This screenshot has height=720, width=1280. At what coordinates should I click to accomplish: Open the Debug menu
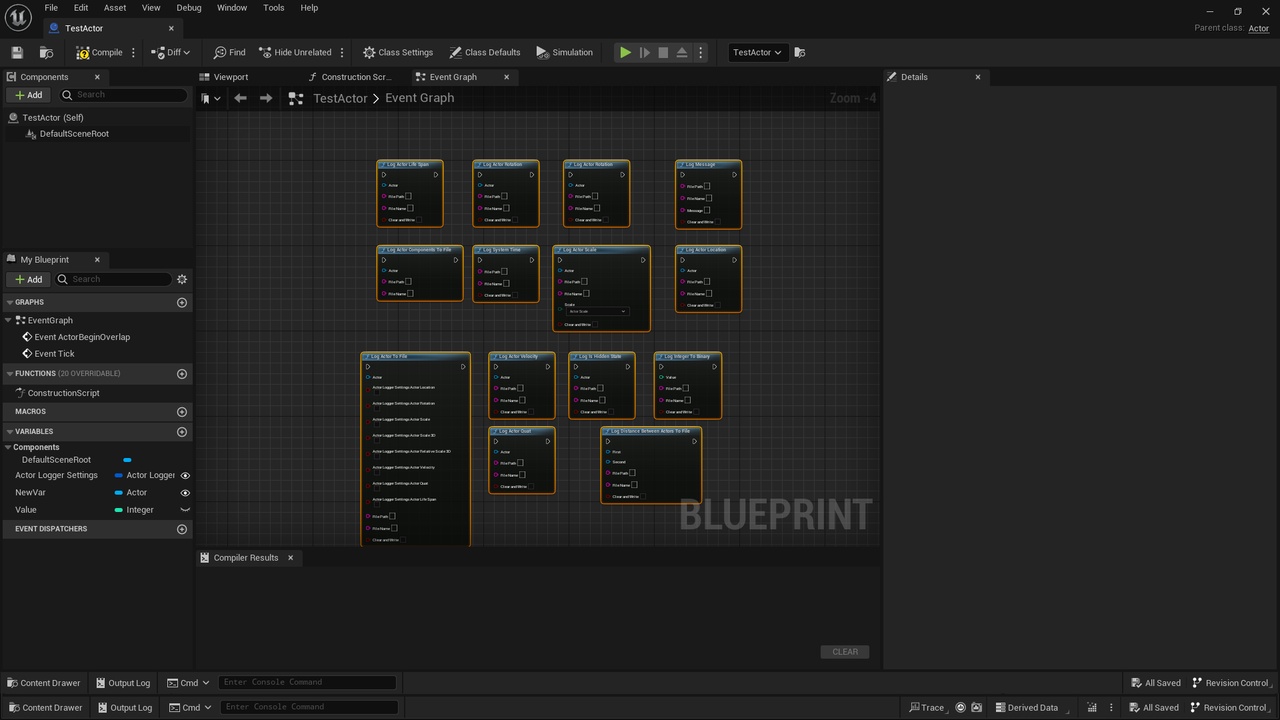pyautogui.click(x=189, y=7)
